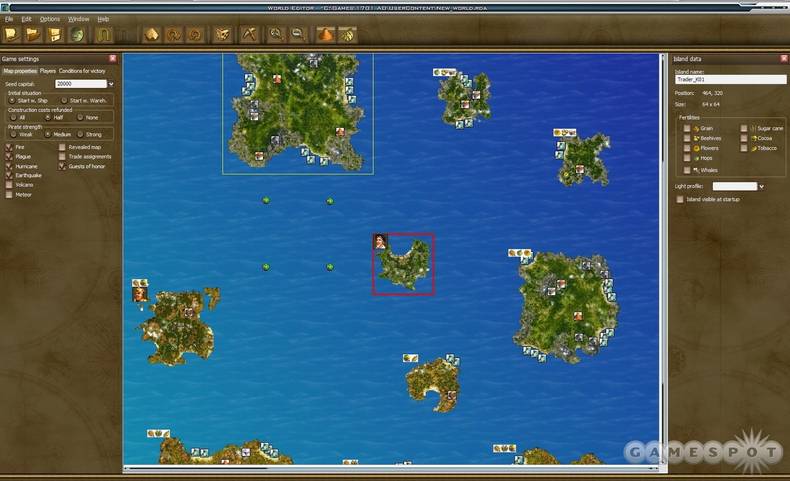Click the horseshoe-shaped toolbar icon
Screen dimensions: 790x481
click(x=104, y=35)
